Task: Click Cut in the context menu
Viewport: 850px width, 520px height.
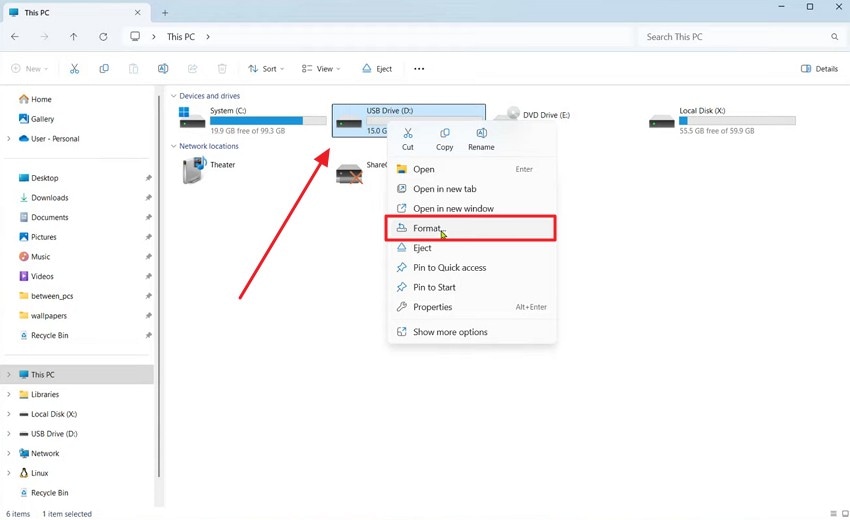Action: [408, 139]
